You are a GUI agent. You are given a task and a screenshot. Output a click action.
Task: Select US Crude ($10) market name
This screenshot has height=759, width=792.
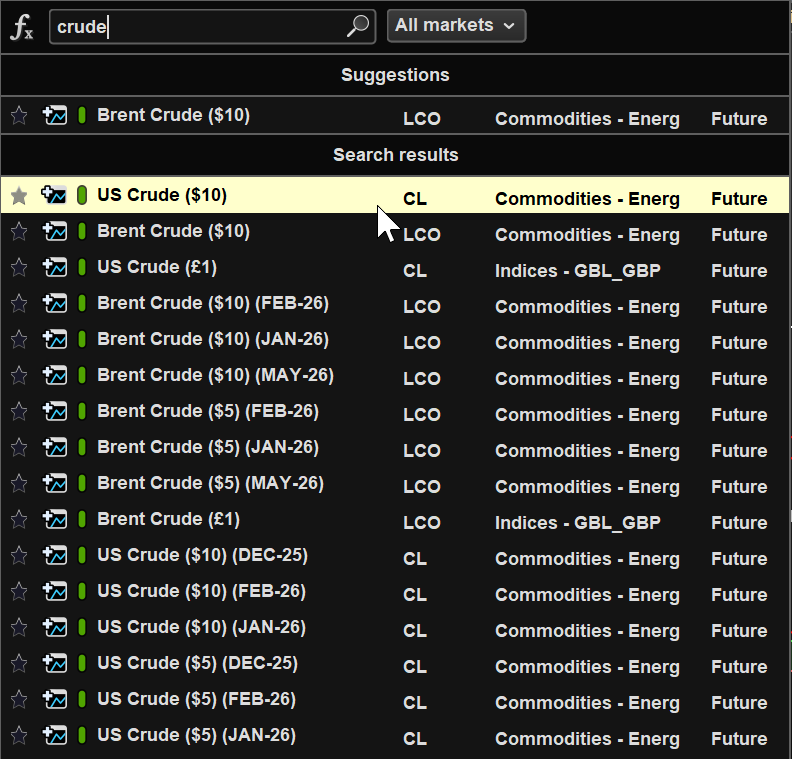162,195
